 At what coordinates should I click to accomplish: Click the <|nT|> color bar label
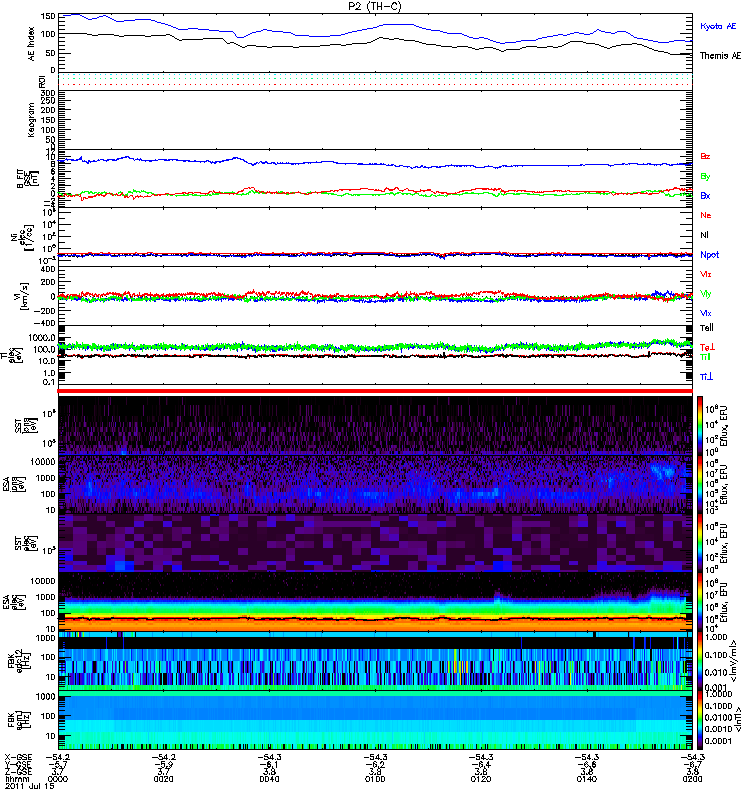737,719
